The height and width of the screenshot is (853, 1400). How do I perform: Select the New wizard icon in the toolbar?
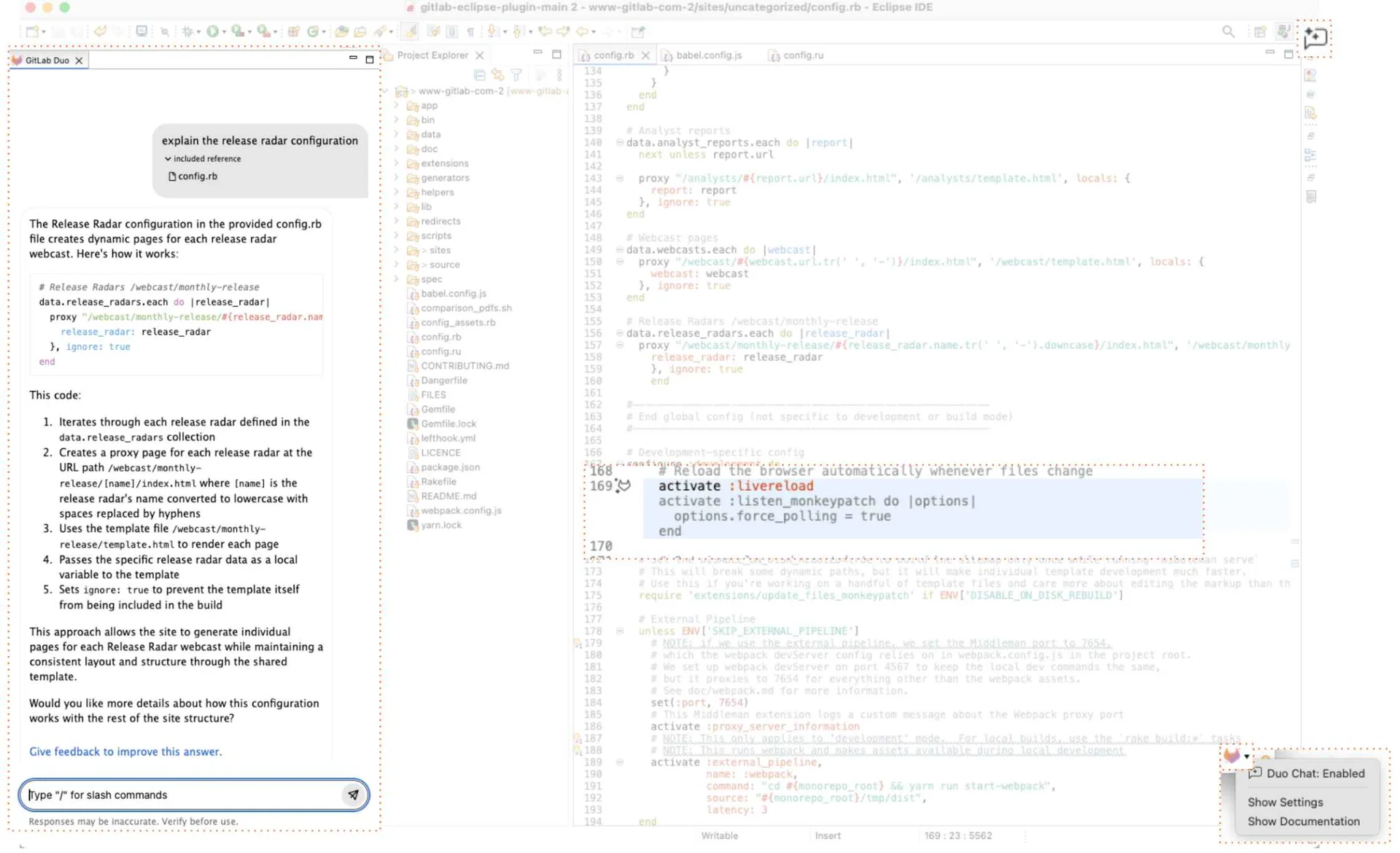[31, 31]
